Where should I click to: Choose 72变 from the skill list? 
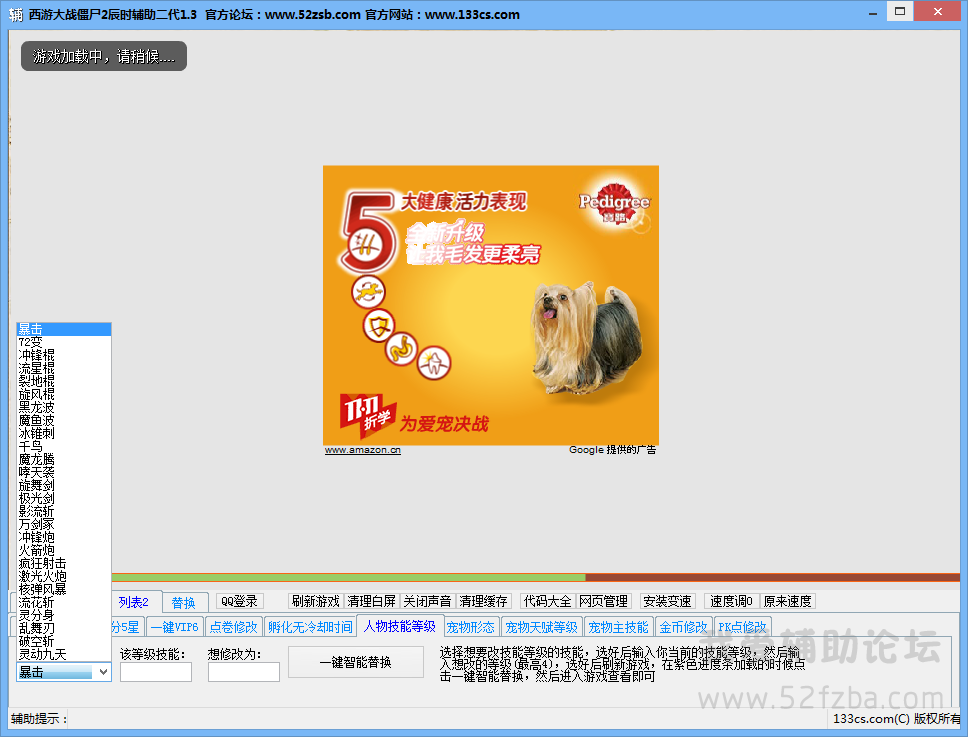click(64, 342)
